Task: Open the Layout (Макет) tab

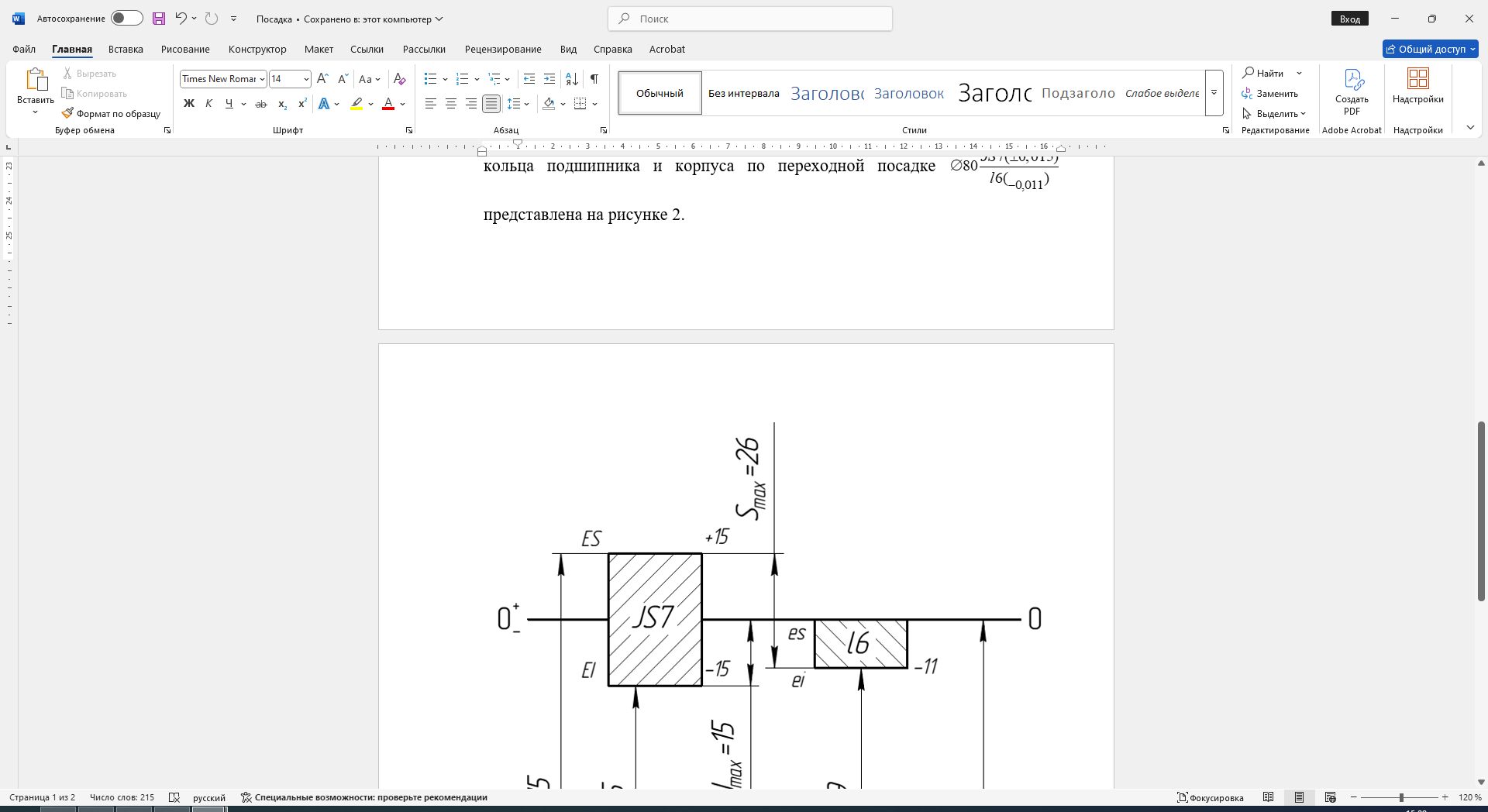Action: [319, 49]
